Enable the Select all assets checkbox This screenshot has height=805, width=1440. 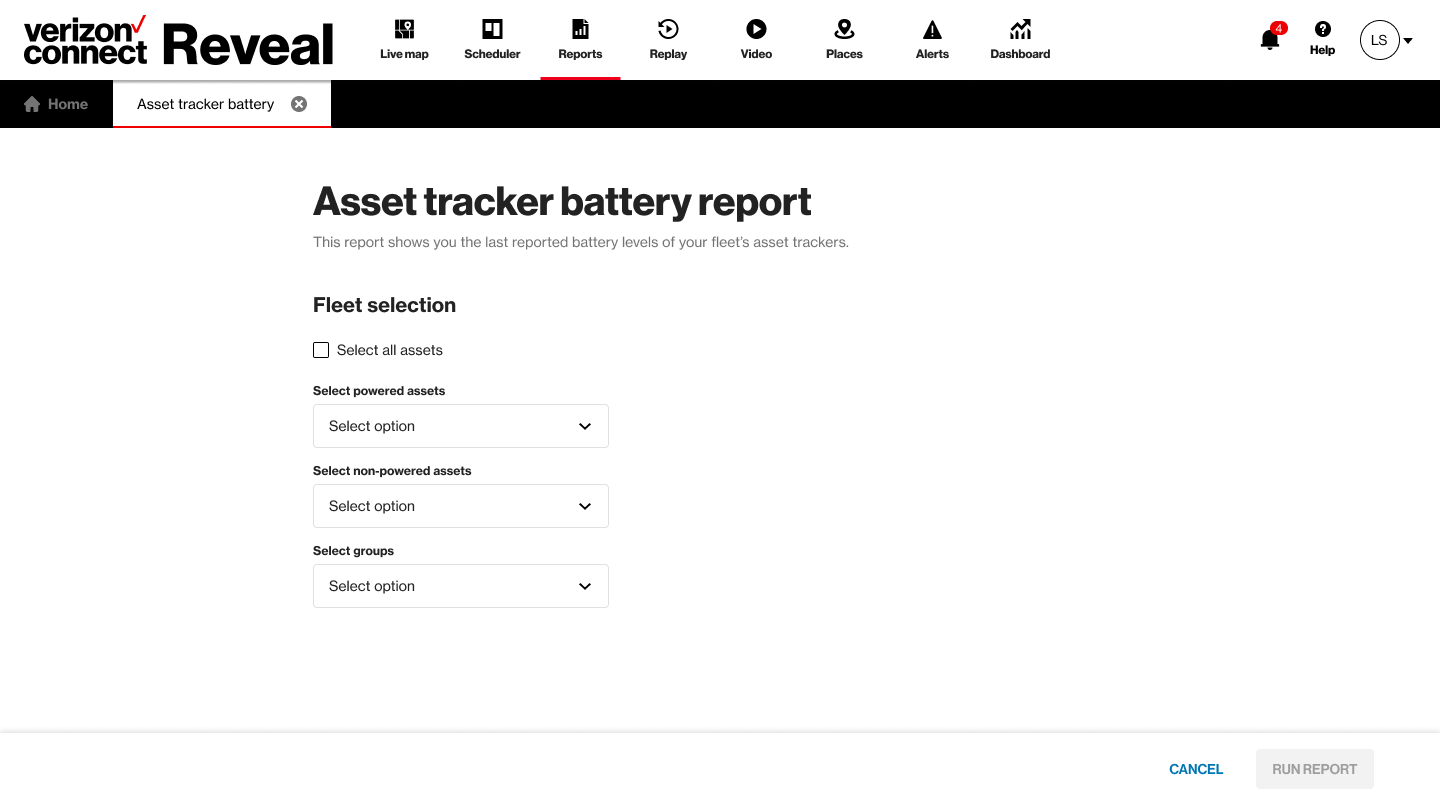321,350
